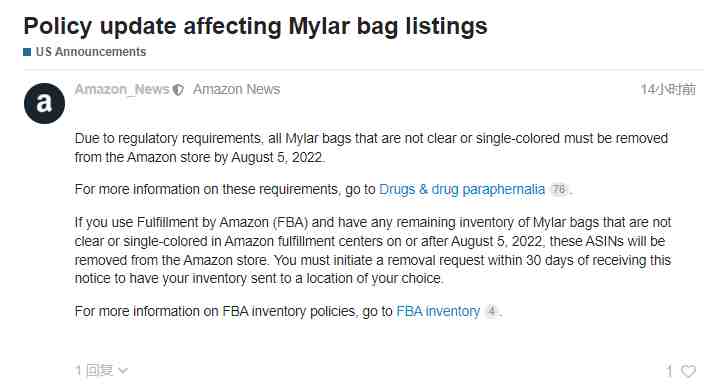Click the like count number 1
Screen dimensions: 726x390
point(669,371)
